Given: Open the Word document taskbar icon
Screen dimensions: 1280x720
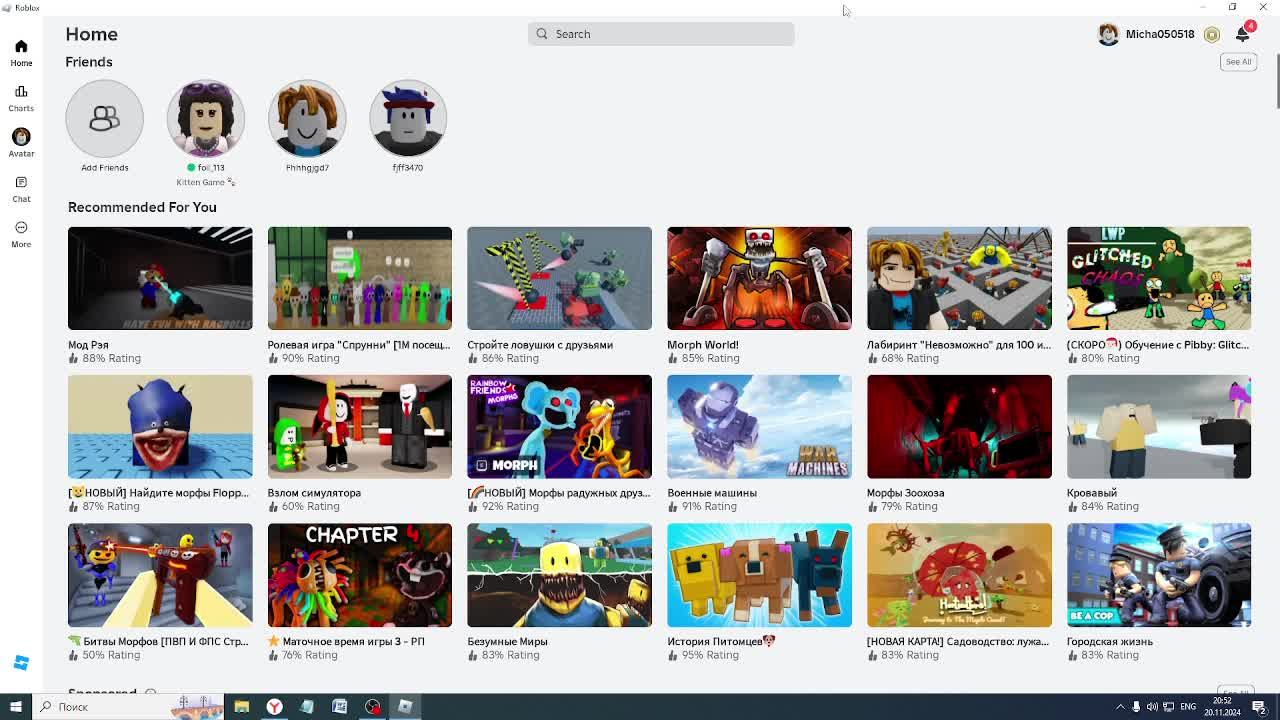Looking at the screenshot, I should (340, 707).
